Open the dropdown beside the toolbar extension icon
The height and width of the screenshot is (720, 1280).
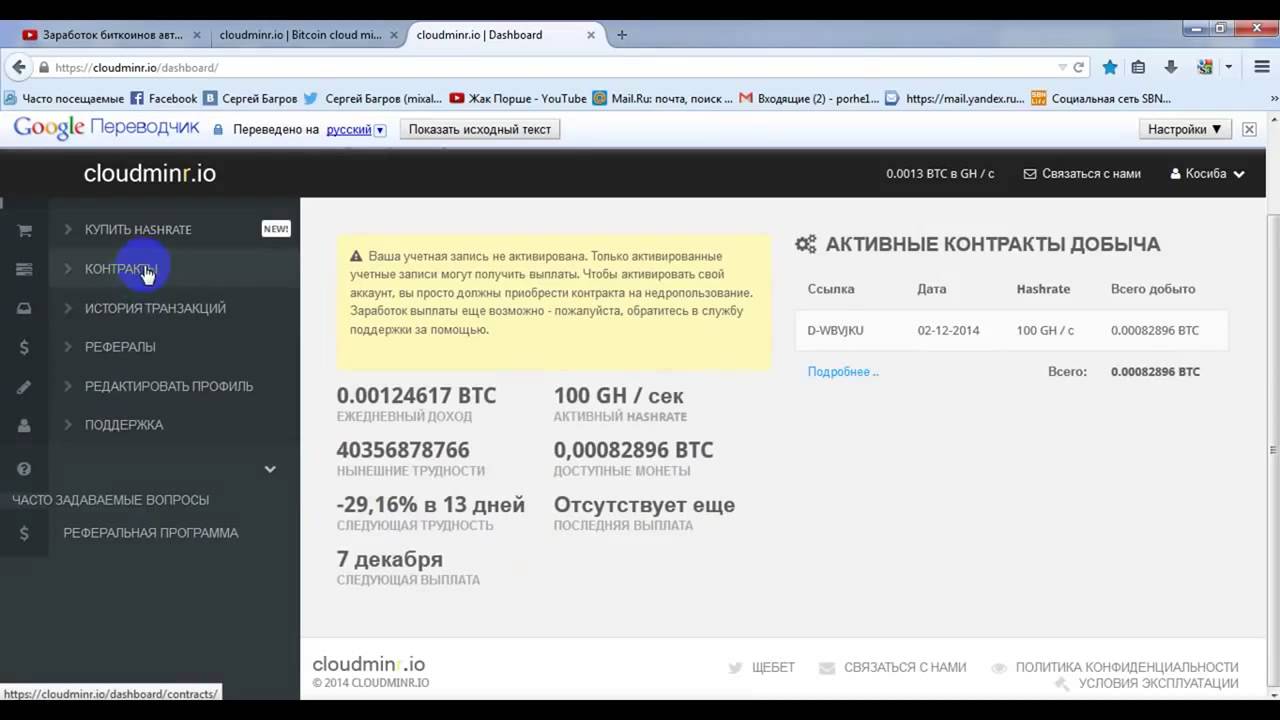[x=1228, y=67]
